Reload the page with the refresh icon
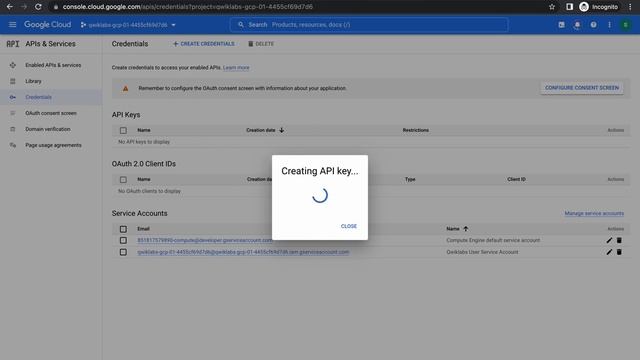The image size is (640, 360). tap(38, 7)
